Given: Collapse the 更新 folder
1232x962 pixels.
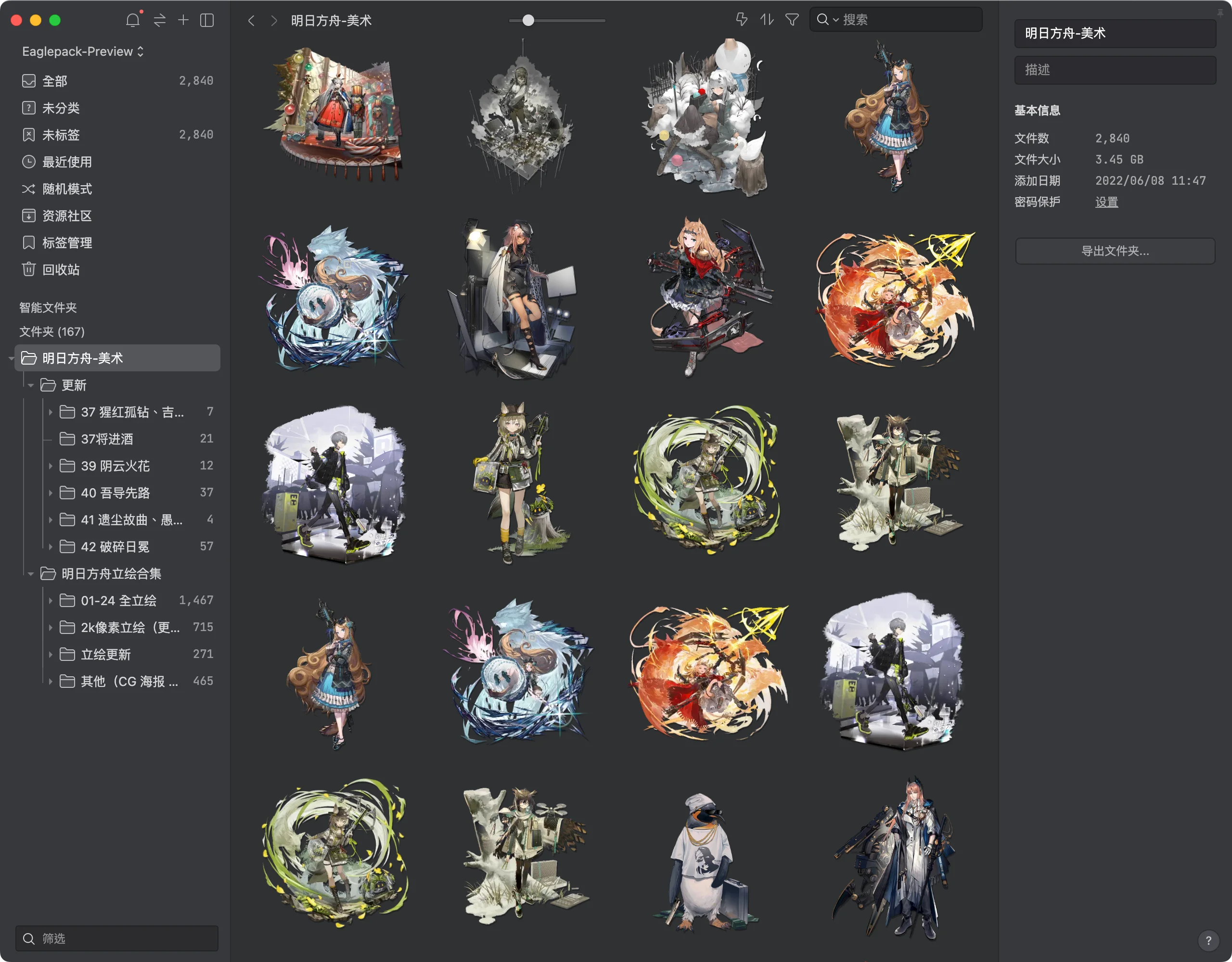Looking at the screenshot, I should click(x=31, y=386).
